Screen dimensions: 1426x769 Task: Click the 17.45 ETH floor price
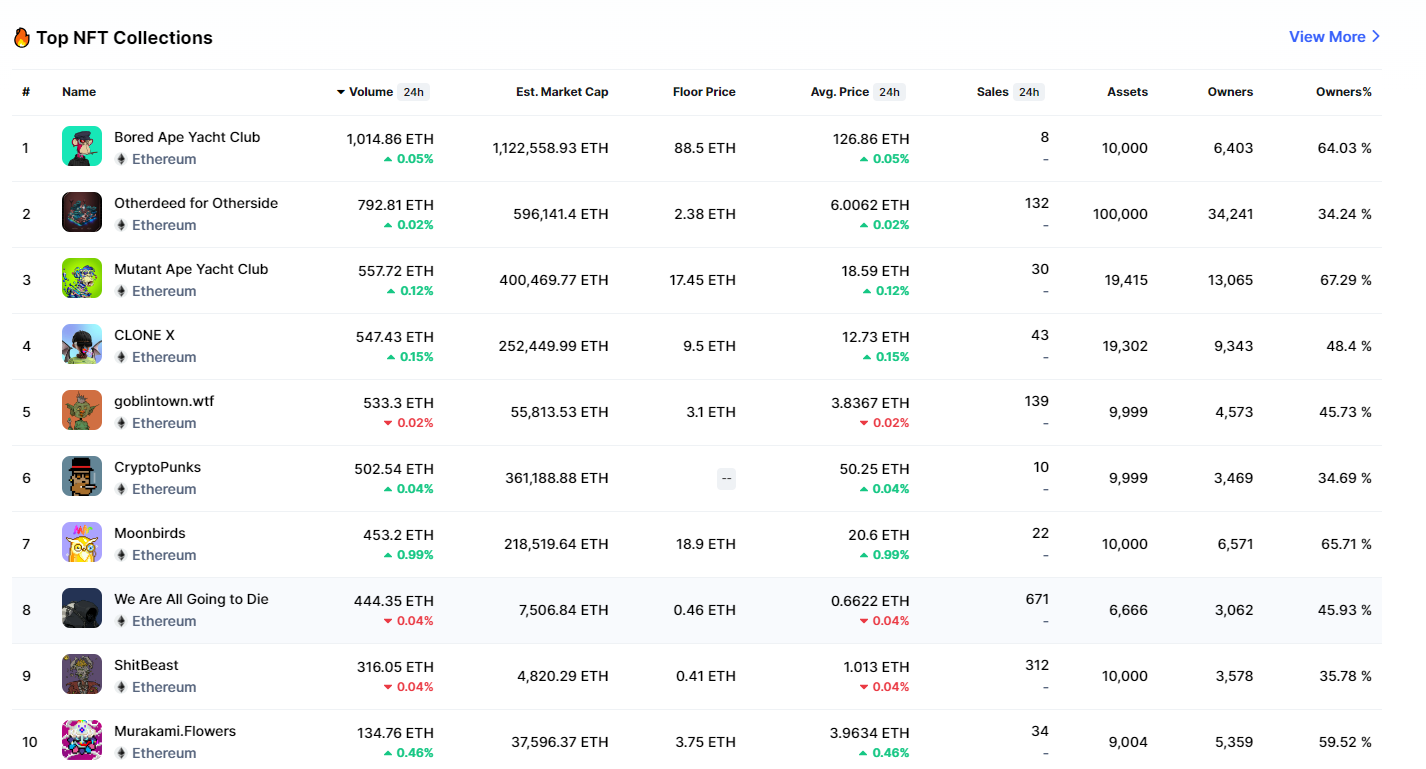point(702,280)
